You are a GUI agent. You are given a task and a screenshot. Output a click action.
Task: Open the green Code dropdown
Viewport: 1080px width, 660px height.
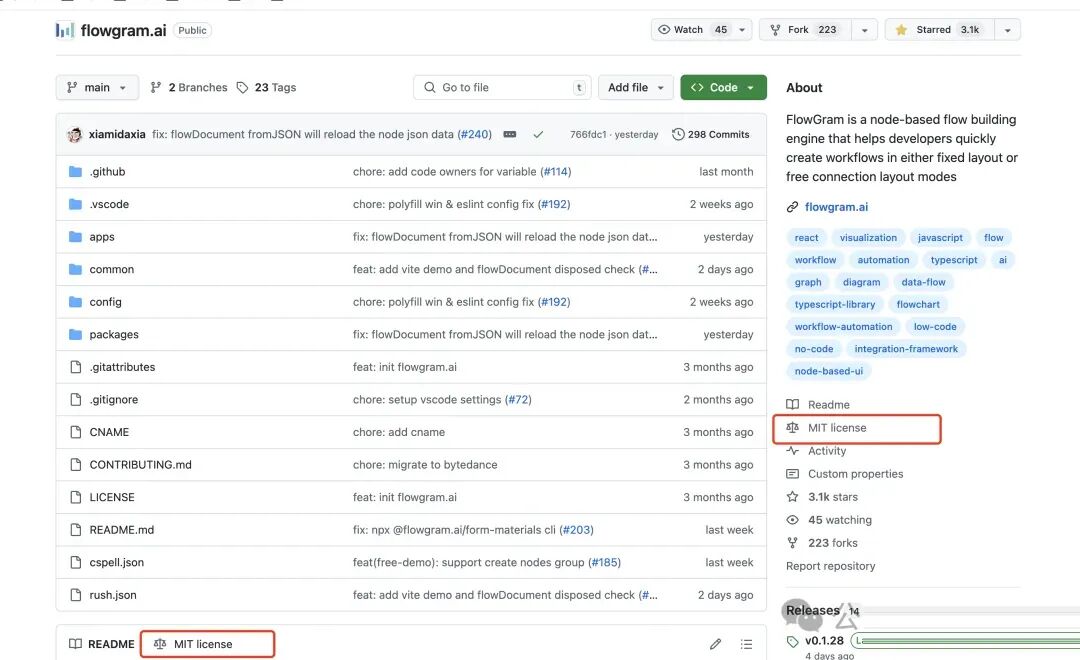click(x=723, y=87)
